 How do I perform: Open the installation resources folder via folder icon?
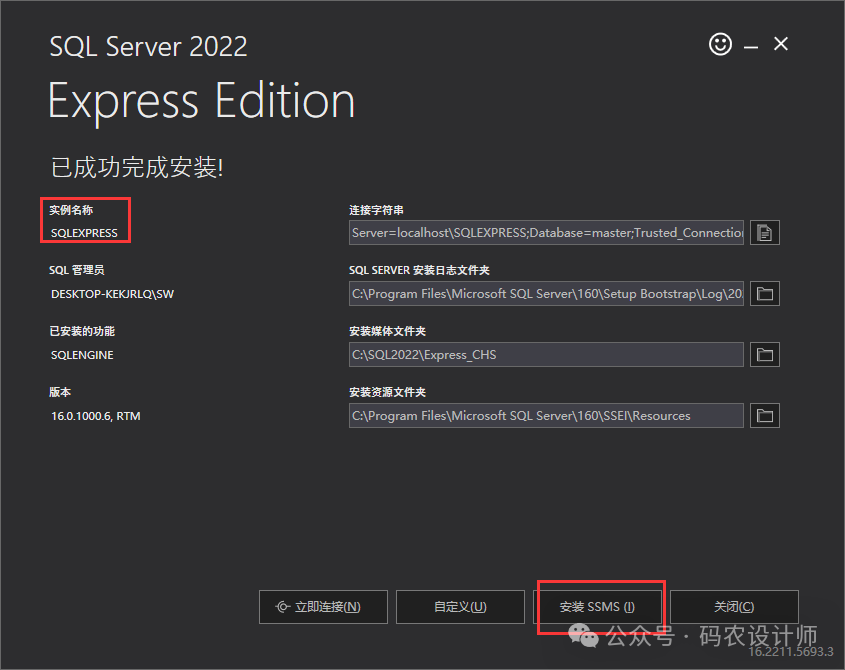(765, 416)
